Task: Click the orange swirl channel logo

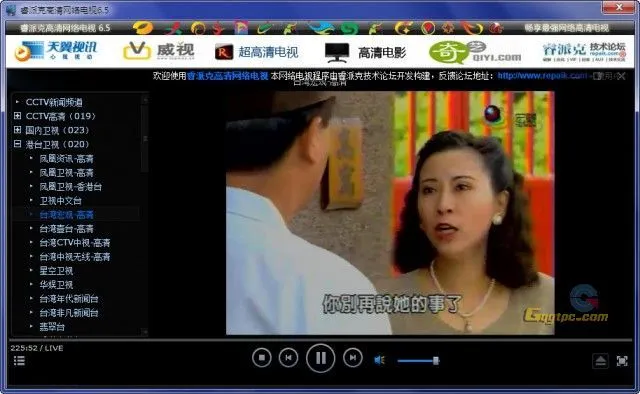Action: coord(198,28)
